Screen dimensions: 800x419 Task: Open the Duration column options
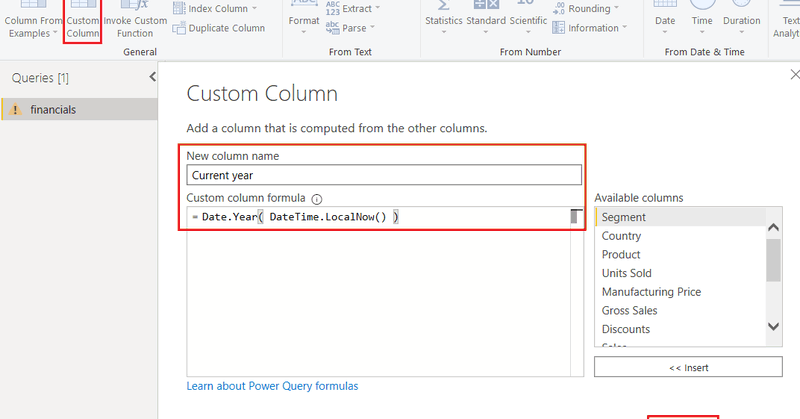pyautogui.click(x=741, y=20)
